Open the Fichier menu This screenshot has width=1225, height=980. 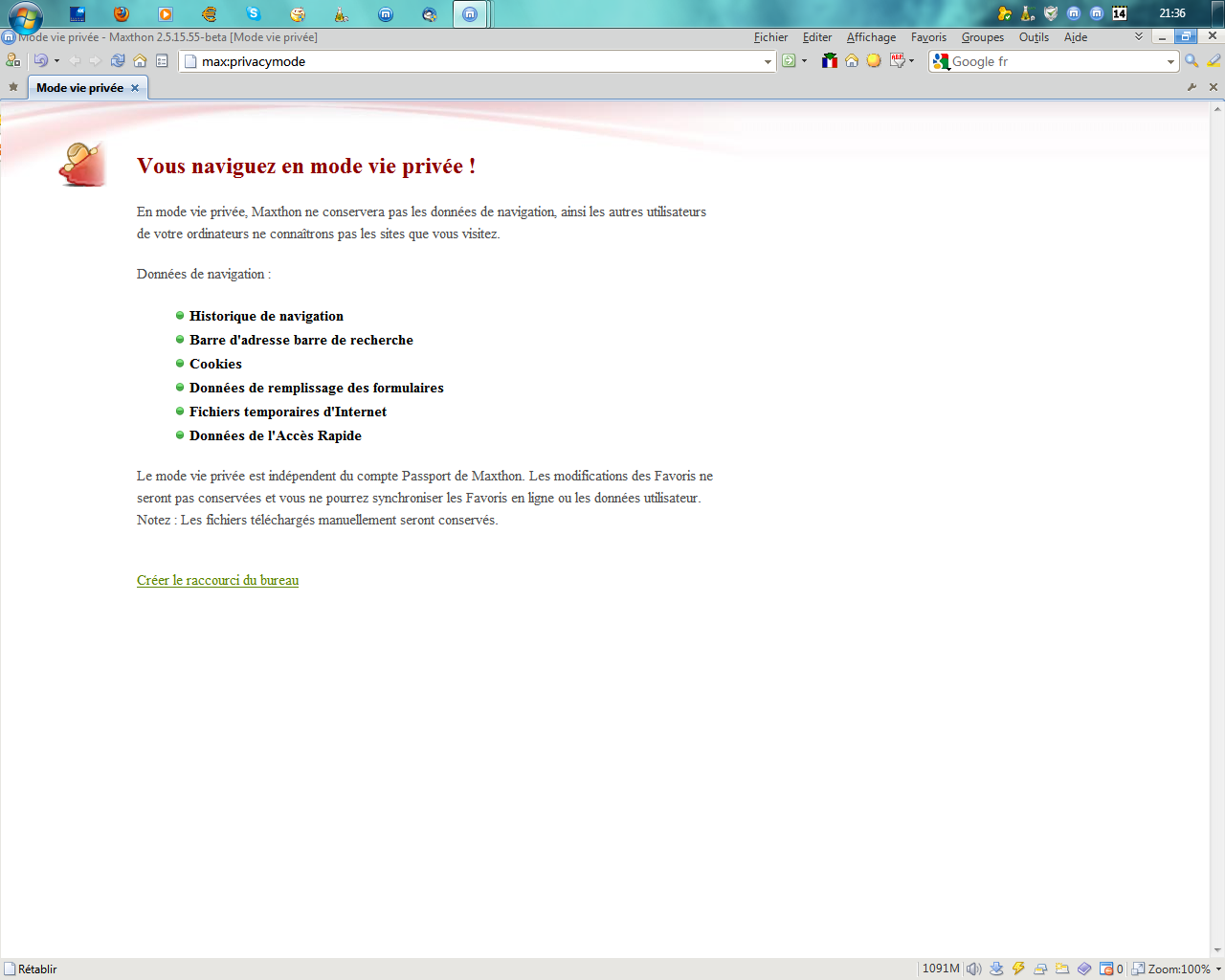(770, 37)
